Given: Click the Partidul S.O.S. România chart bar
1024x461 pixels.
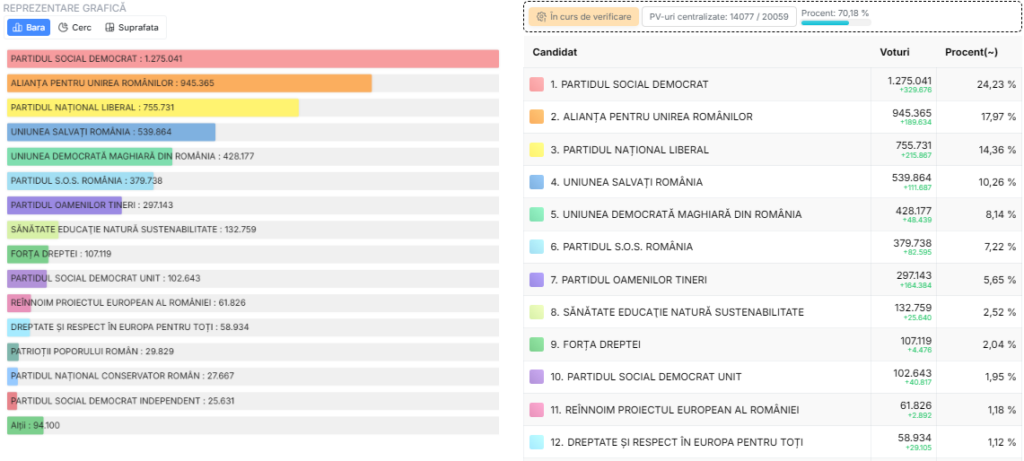Looking at the screenshot, I should pyautogui.click(x=80, y=181).
